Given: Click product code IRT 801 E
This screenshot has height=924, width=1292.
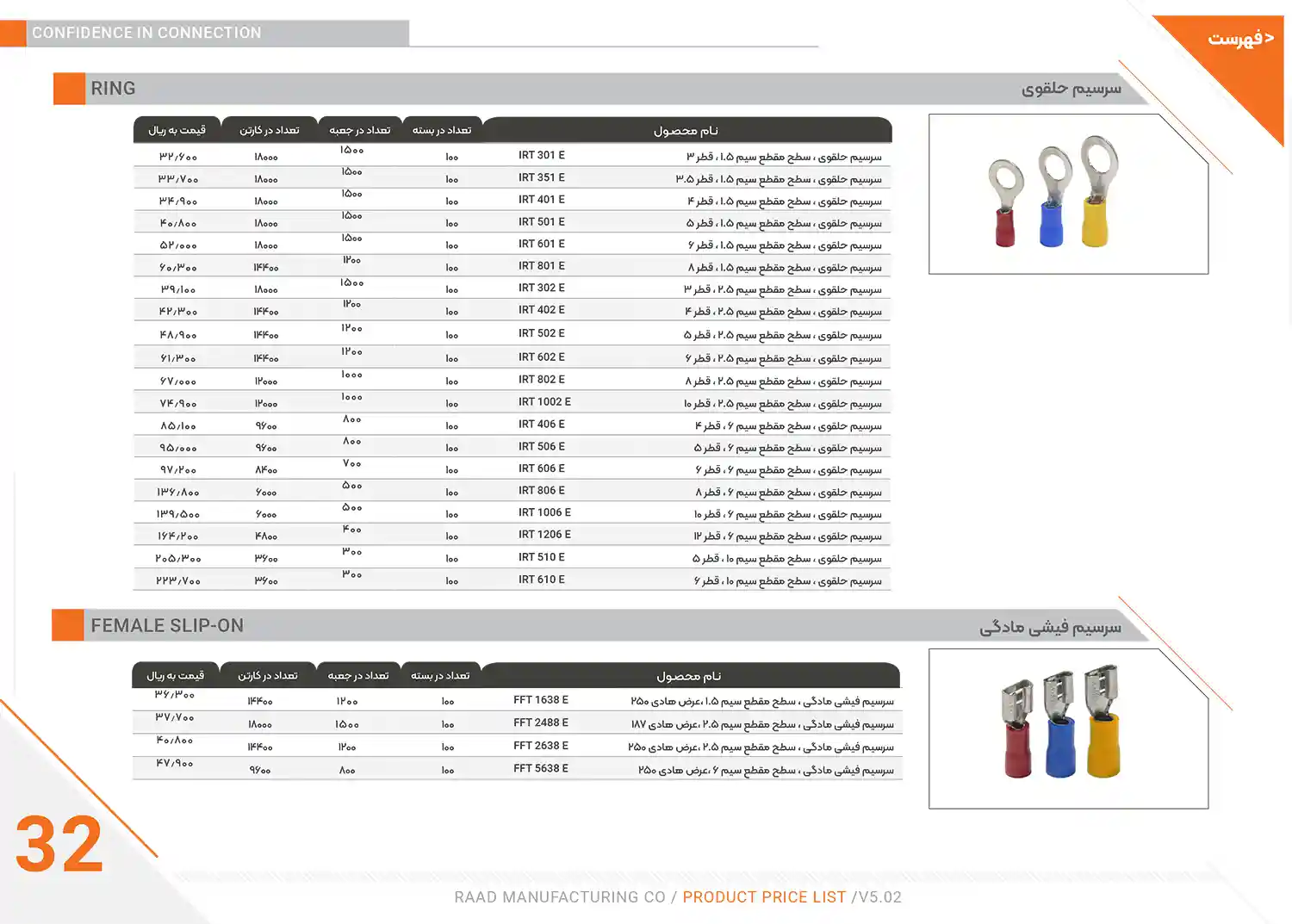Looking at the screenshot, I should pos(542,266).
